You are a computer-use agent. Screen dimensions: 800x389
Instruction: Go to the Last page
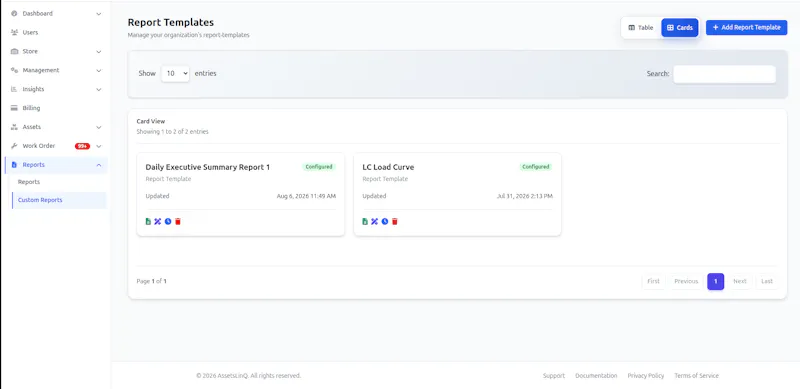[x=767, y=281]
